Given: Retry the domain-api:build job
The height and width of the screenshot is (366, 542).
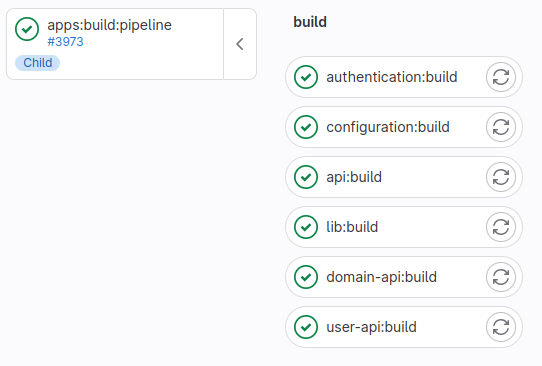Looking at the screenshot, I should pos(501,277).
